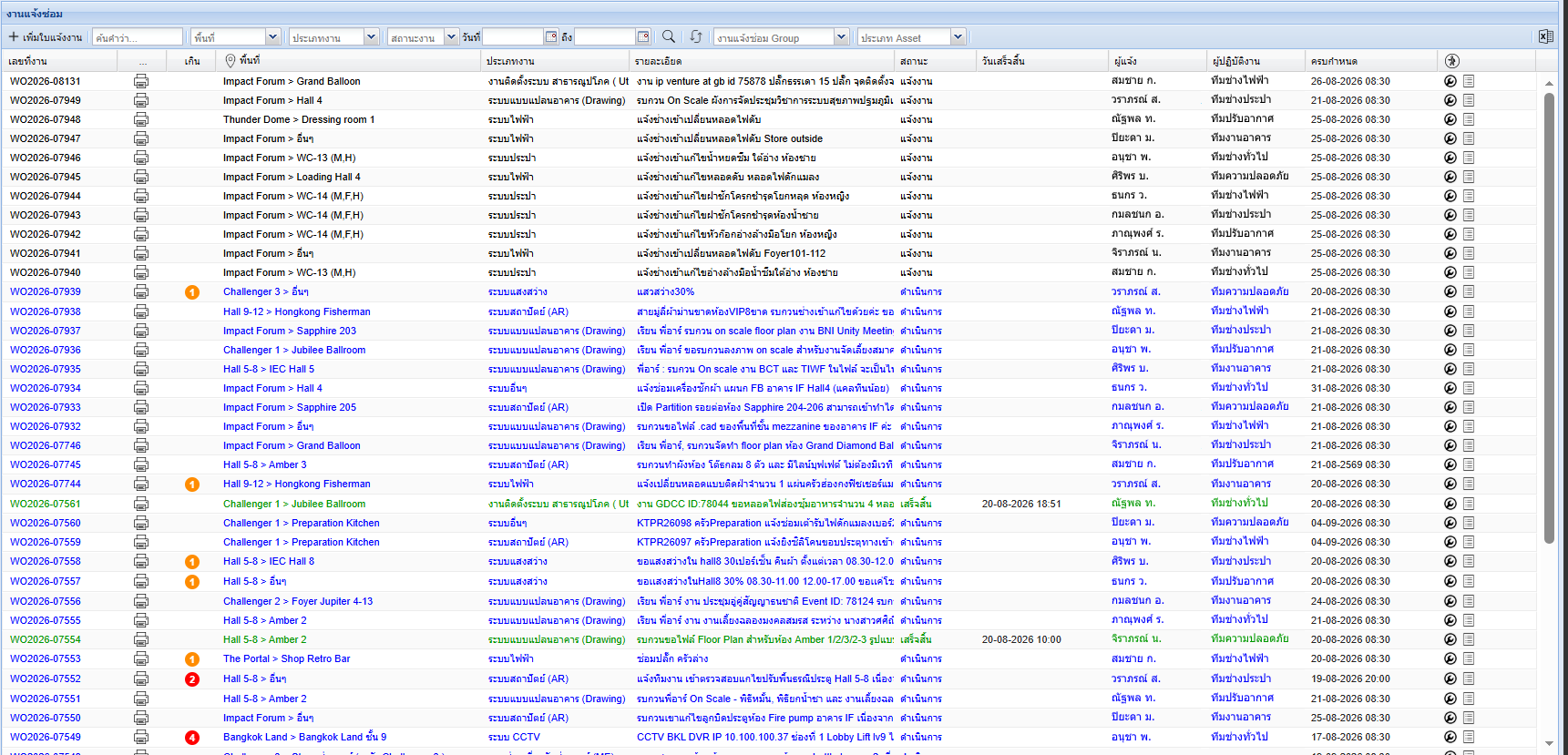Screen dimensions: 1568x755
Task: Click the scrollbar up arrow
Action: (x=1549, y=83)
